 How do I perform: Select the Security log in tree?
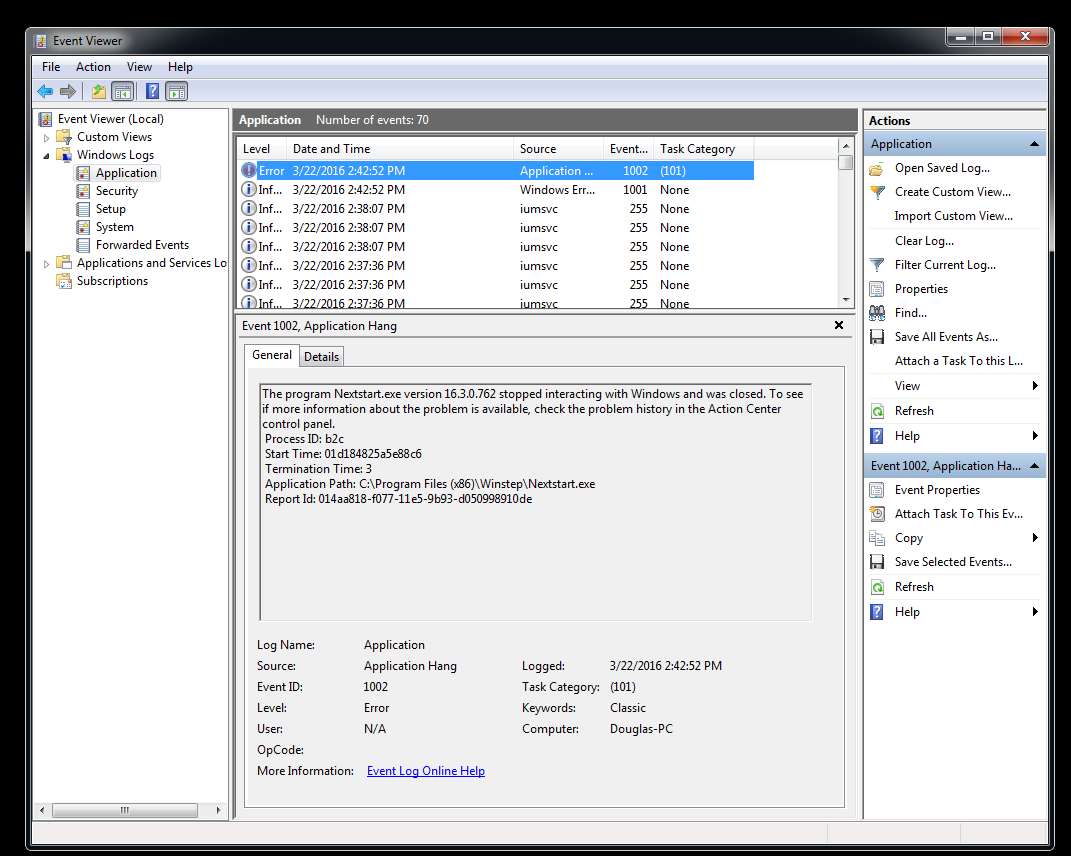click(x=116, y=191)
